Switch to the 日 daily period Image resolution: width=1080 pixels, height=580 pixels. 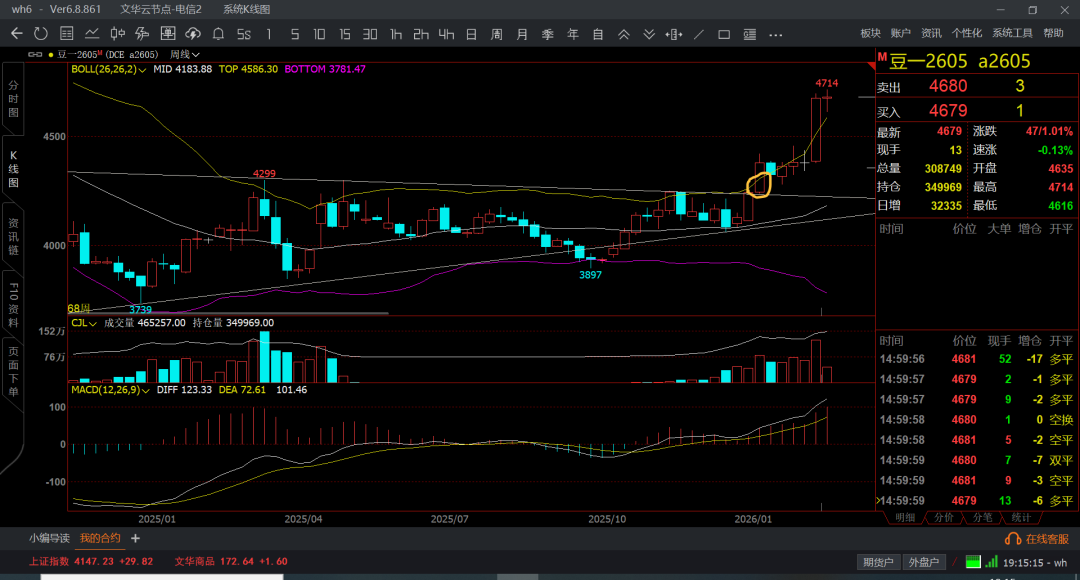[470, 34]
